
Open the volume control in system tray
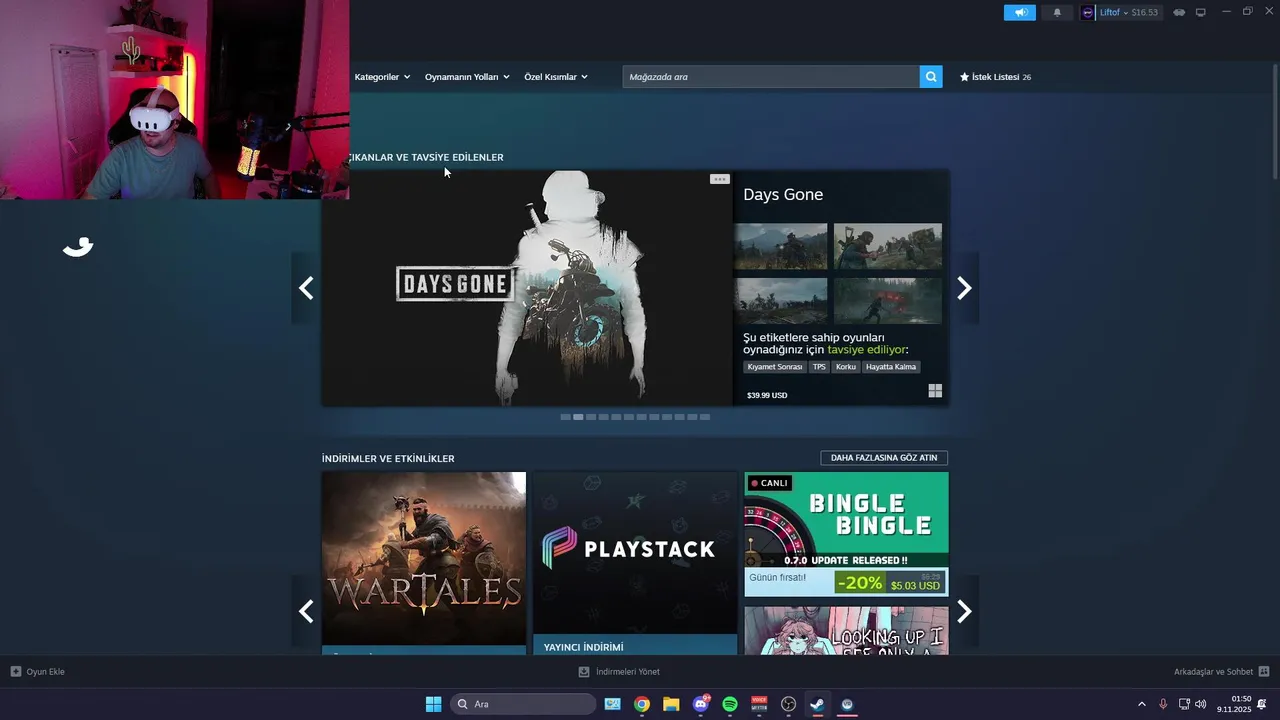tap(1200, 704)
